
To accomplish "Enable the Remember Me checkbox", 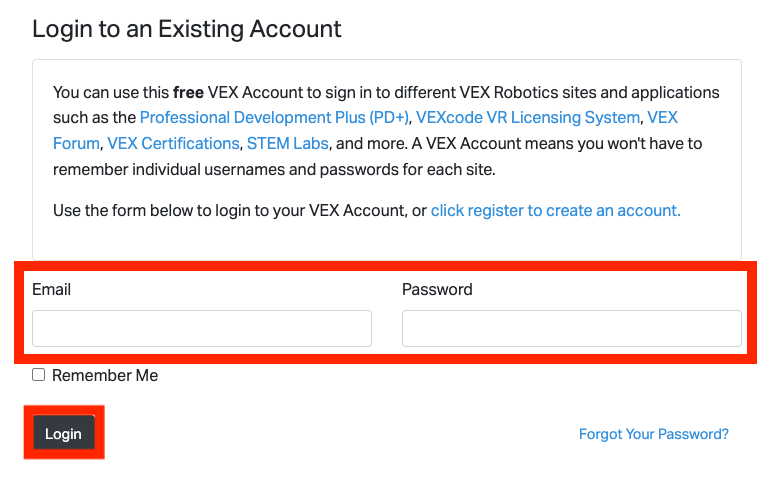I will point(39,375).
